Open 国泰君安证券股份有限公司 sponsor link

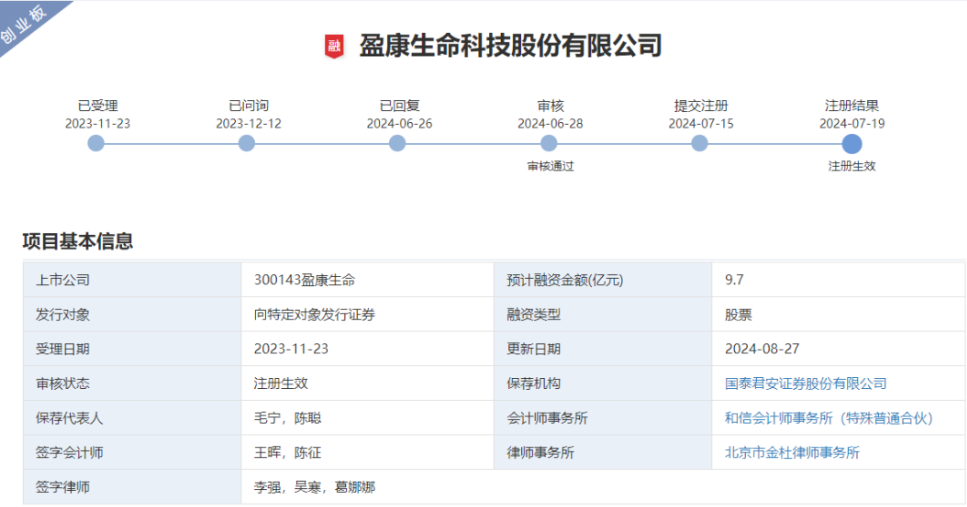[x=805, y=384]
